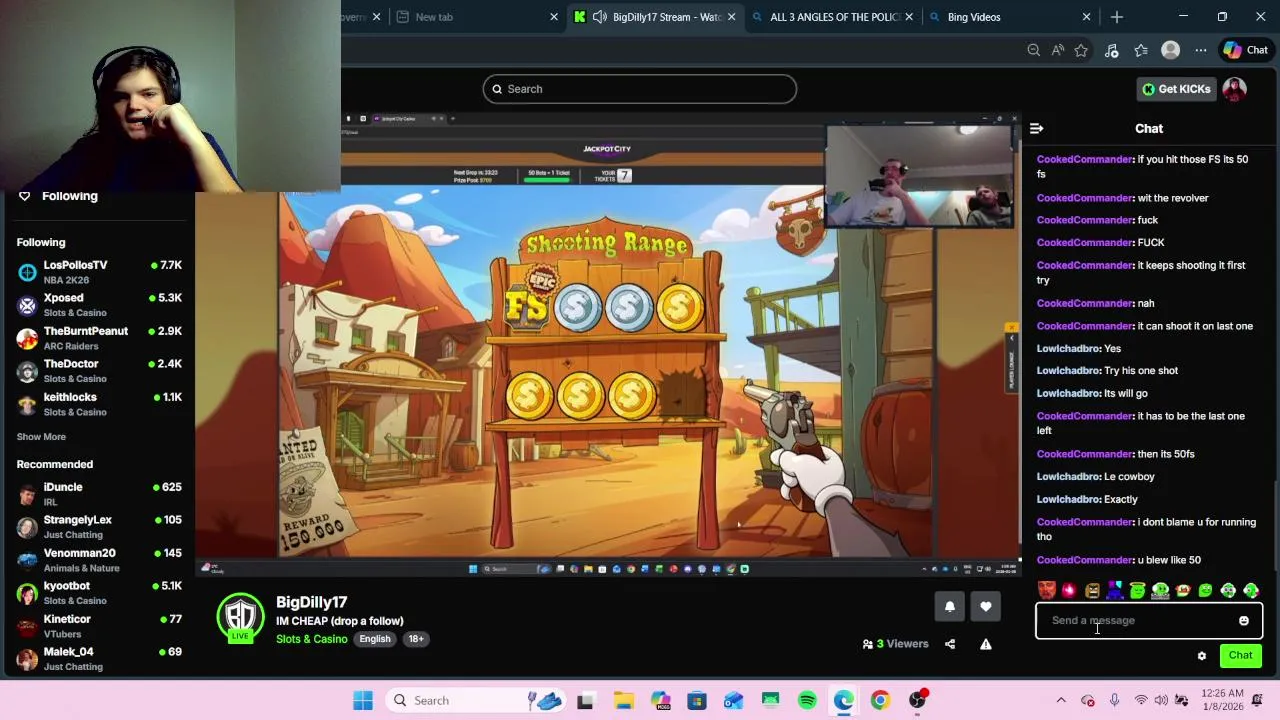Click the 3 Viewers count
The height and width of the screenshot is (720, 1280).
(x=896, y=644)
